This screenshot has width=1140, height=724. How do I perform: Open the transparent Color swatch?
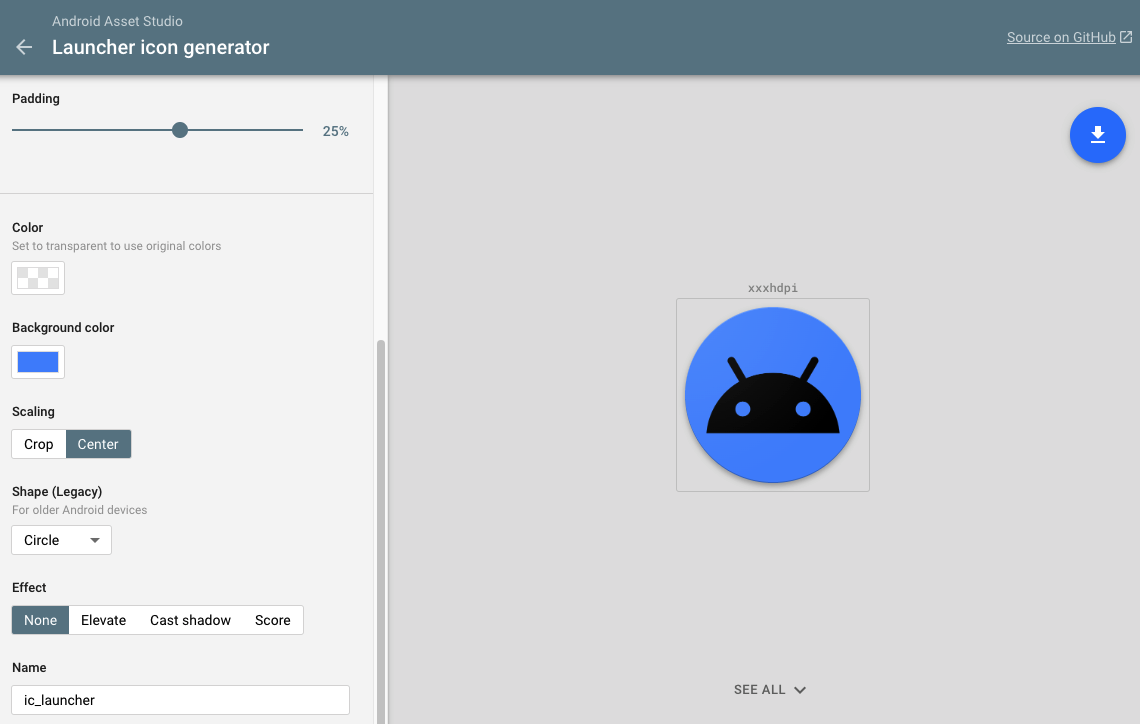click(x=38, y=278)
